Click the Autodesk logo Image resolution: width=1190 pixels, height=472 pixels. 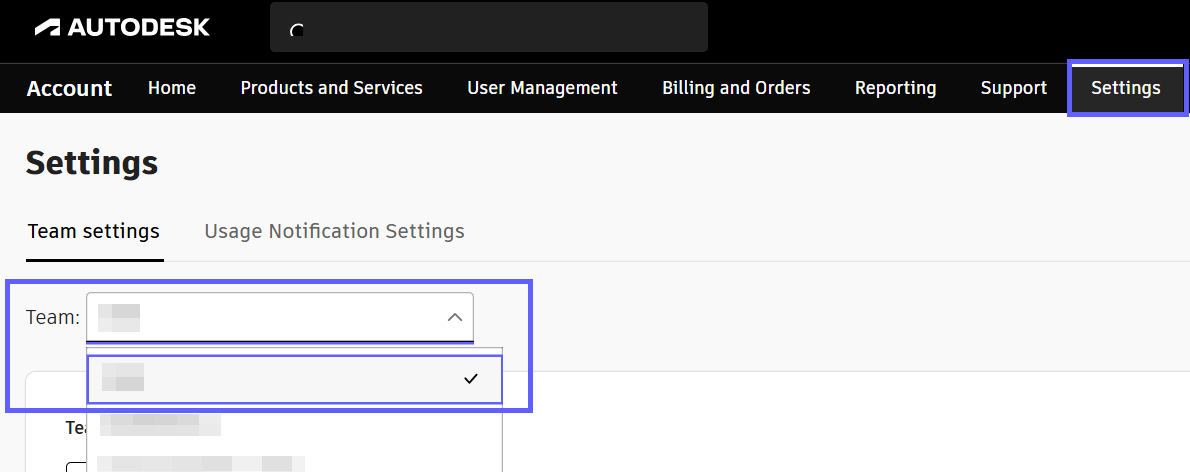point(122,28)
